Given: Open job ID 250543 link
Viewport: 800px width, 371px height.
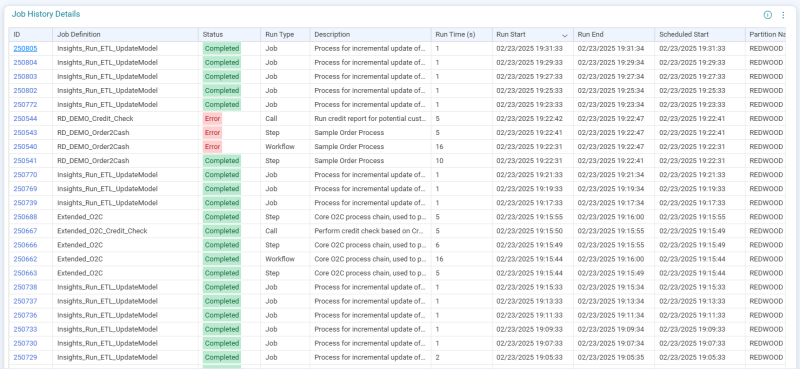Looking at the screenshot, I should [25, 133].
